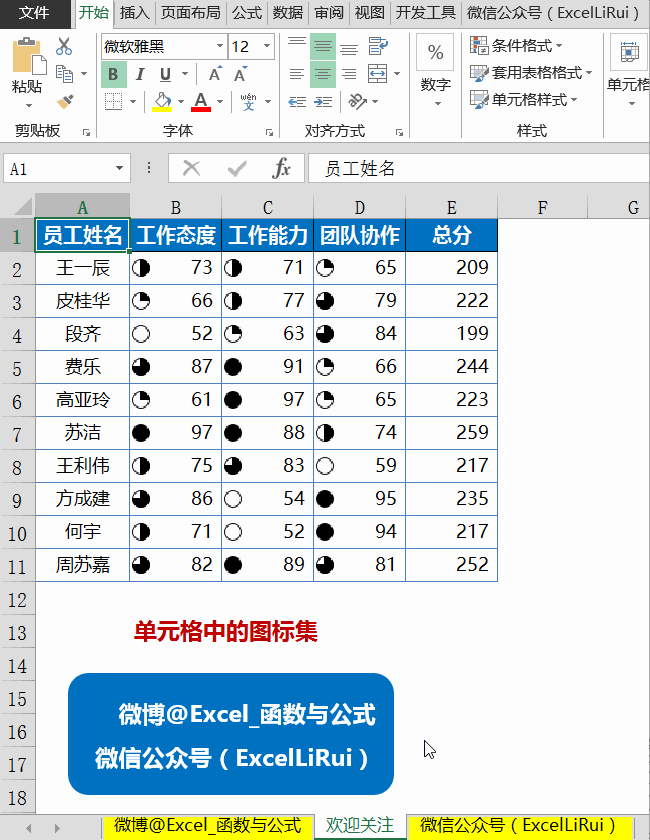Click the Paste clipboard icon
Viewport: 650px width, 840px height.
(x=29, y=57)
